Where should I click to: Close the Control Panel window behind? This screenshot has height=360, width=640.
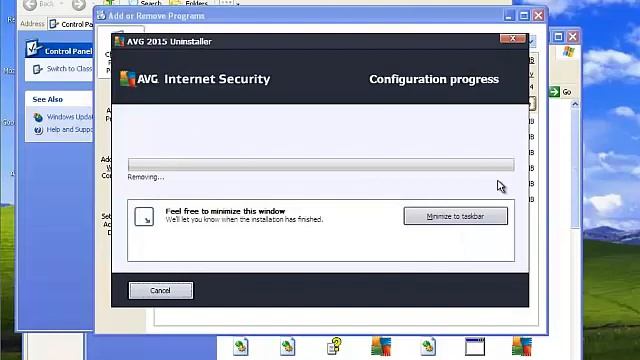point(573,37)
